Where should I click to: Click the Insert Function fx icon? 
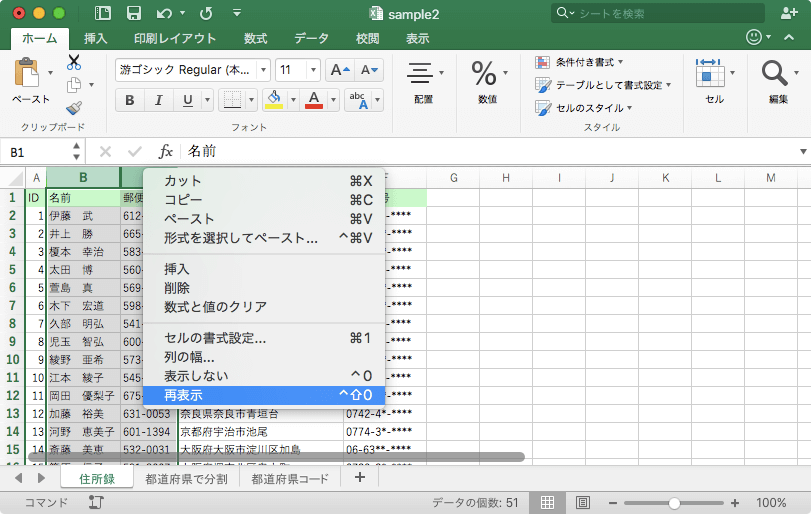click(x=166, y=152)
